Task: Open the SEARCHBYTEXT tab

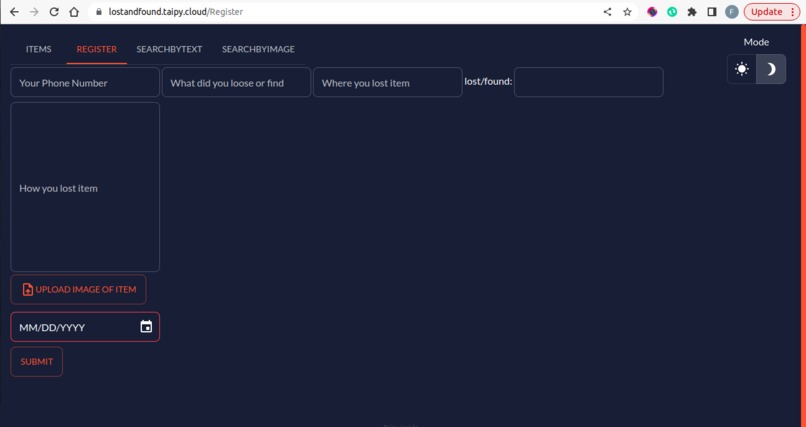Action: (169, 49)
